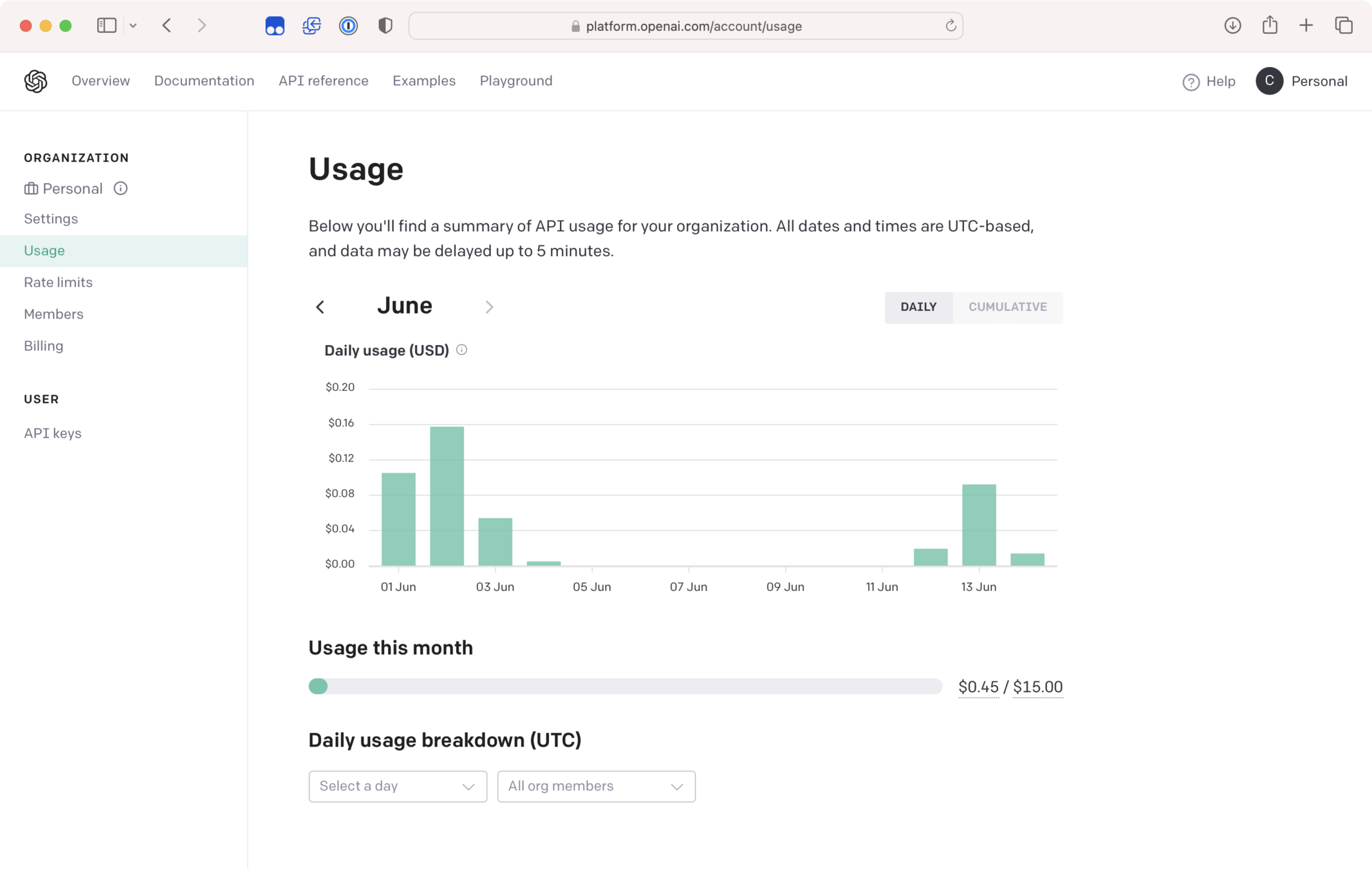Click the monthly usage progress bar

tap(625, 686)
